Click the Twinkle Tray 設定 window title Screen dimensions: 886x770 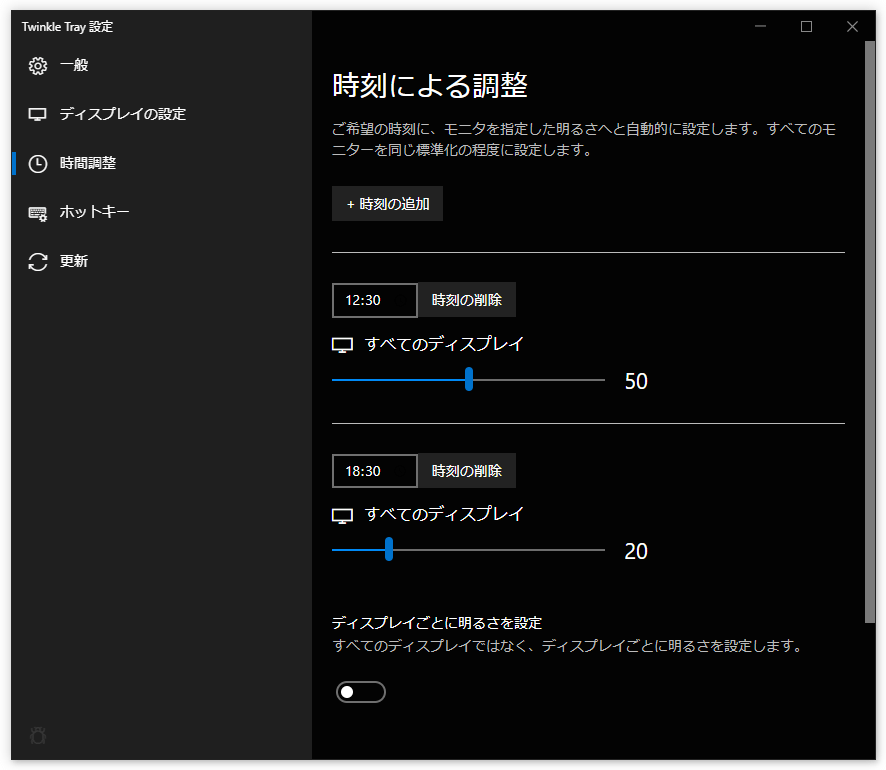[x=67, y=27]
